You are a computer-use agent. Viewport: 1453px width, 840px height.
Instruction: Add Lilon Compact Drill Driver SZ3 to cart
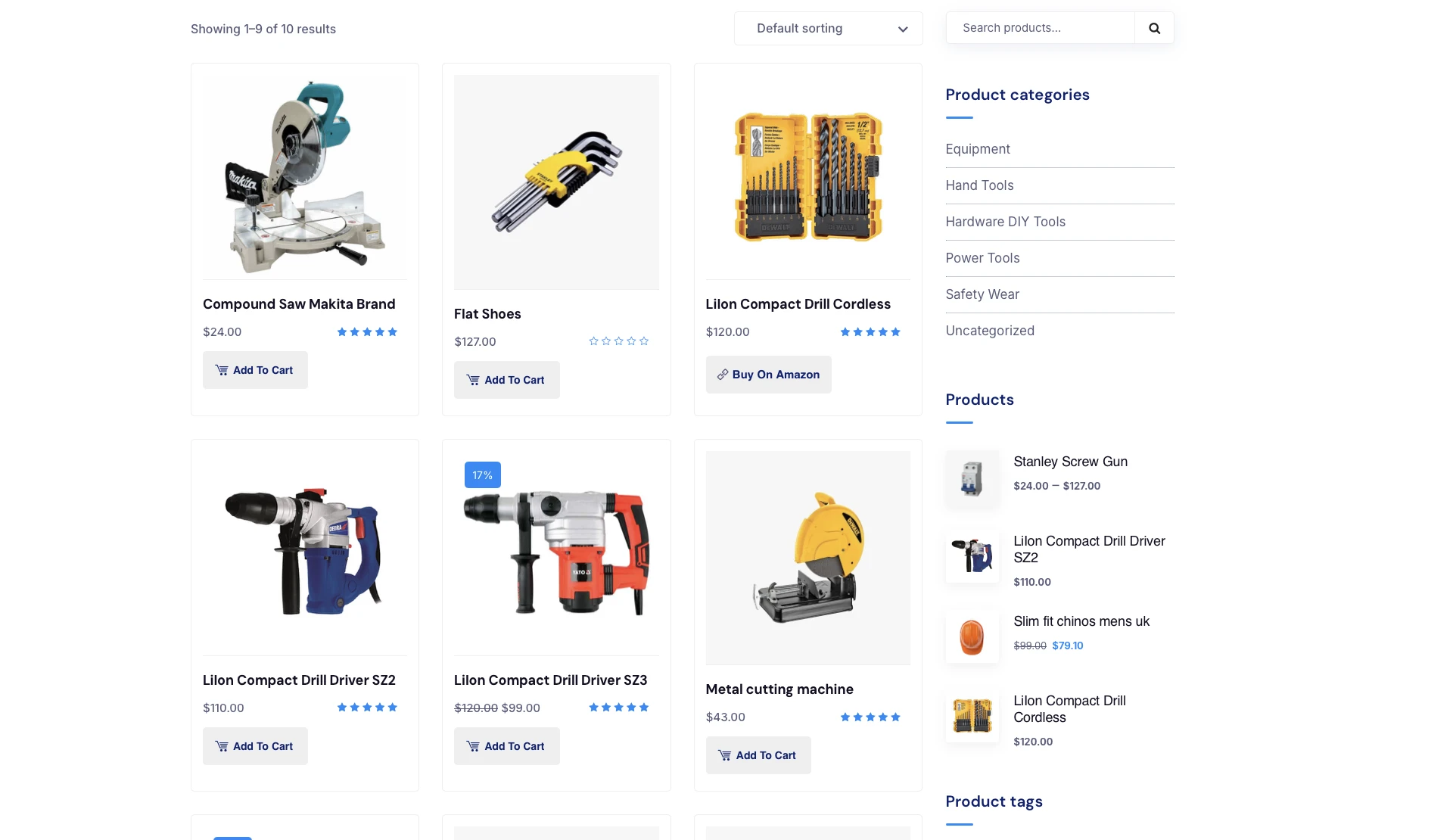[x=506, y=746]
